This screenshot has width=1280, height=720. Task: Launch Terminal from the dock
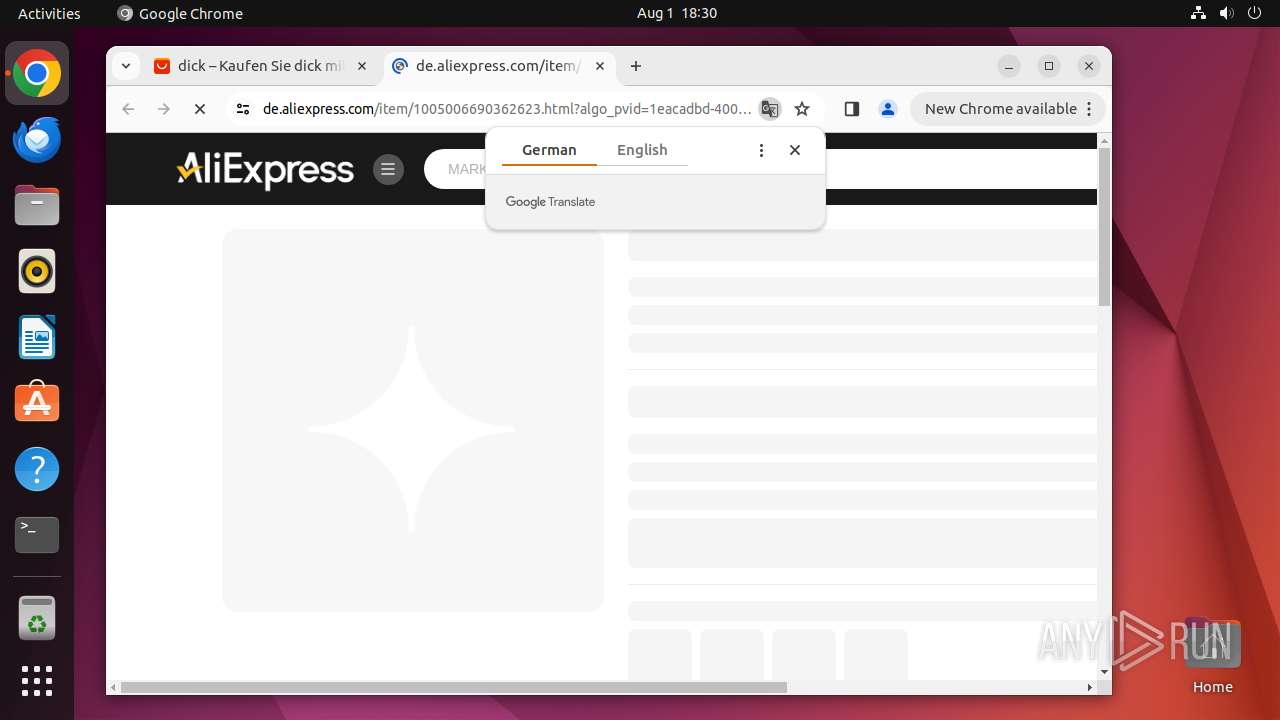[x=37, y=535]
